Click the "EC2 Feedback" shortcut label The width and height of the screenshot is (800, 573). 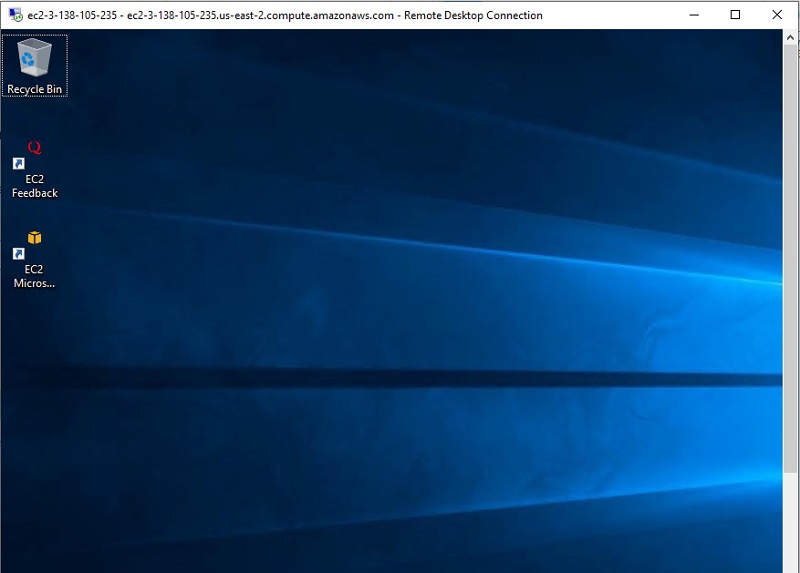[35, 186]
